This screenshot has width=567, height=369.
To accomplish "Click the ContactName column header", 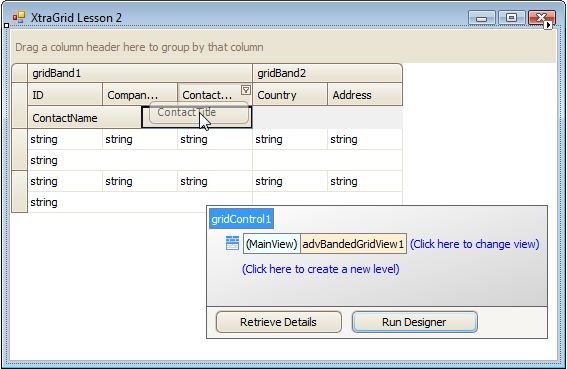I will coord(84,118).
